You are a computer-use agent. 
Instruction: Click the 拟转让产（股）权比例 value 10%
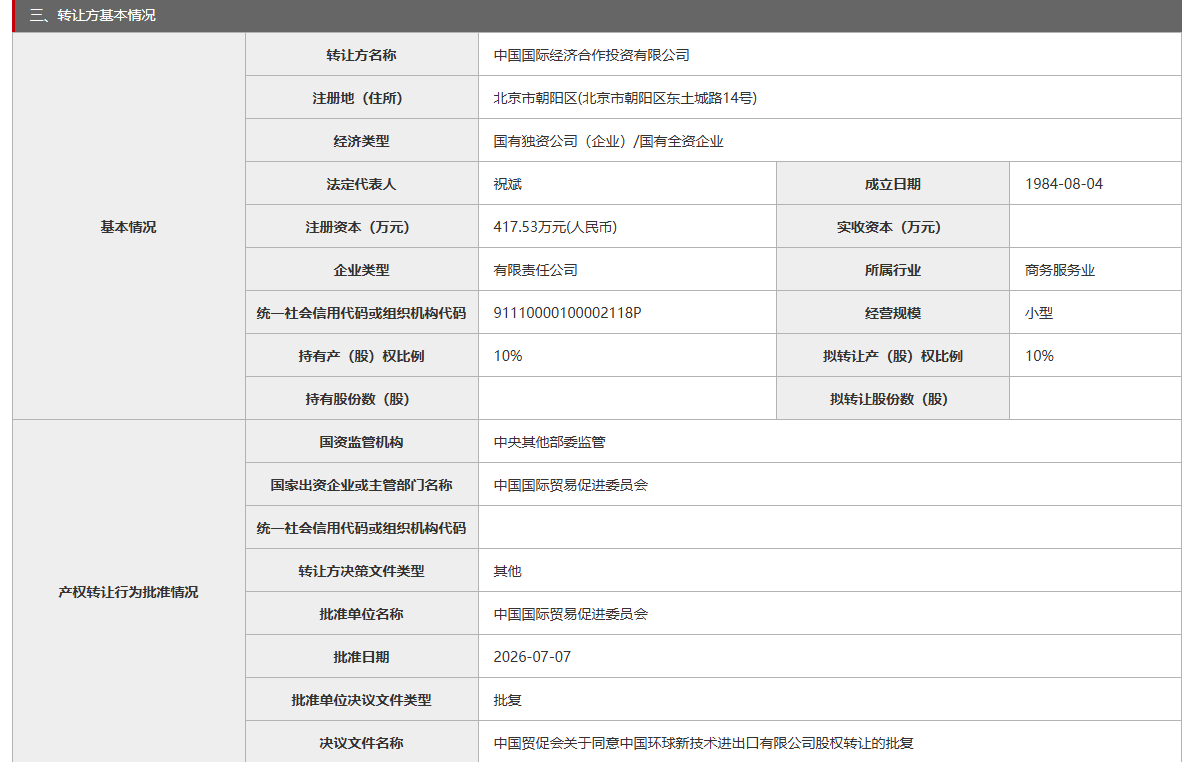[x=1039, y=356]
